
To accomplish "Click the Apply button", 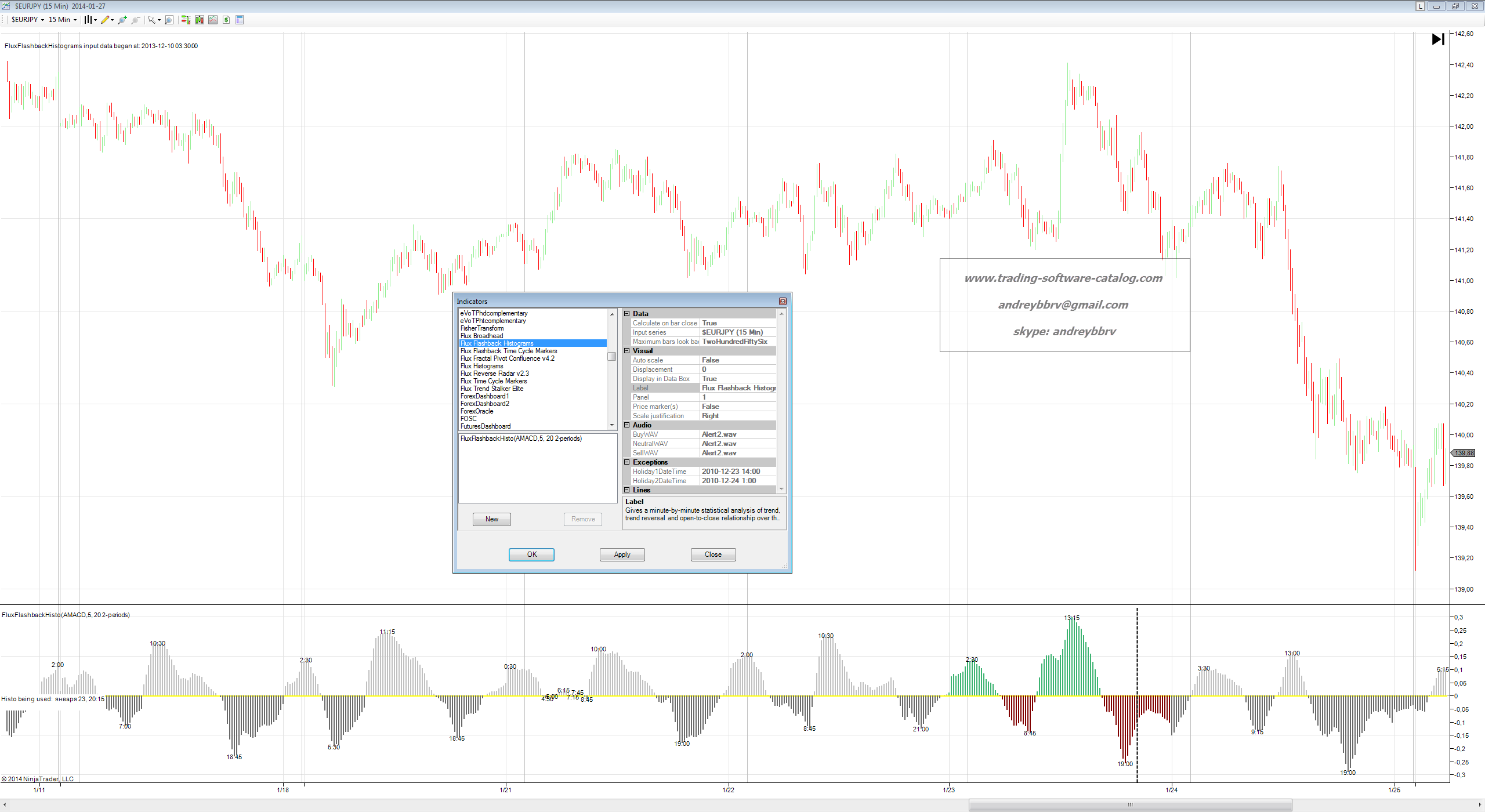I will (x=622, y=554).
